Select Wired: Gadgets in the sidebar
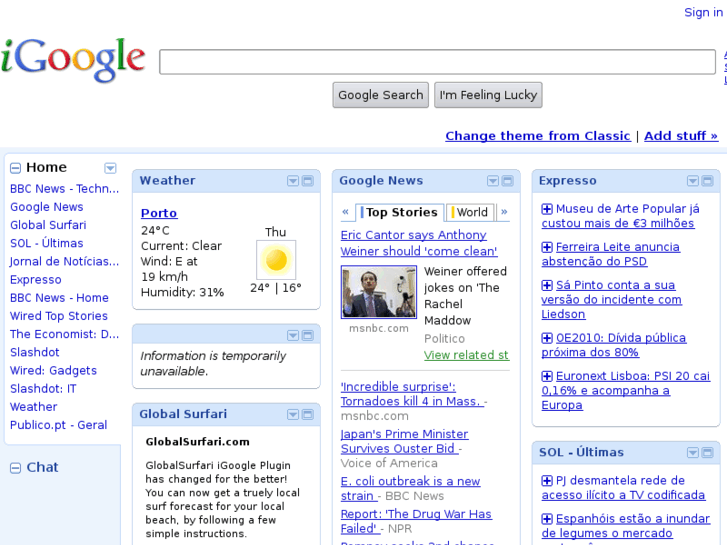Viewport: 727px width, 545px height. tap(53, 371)
